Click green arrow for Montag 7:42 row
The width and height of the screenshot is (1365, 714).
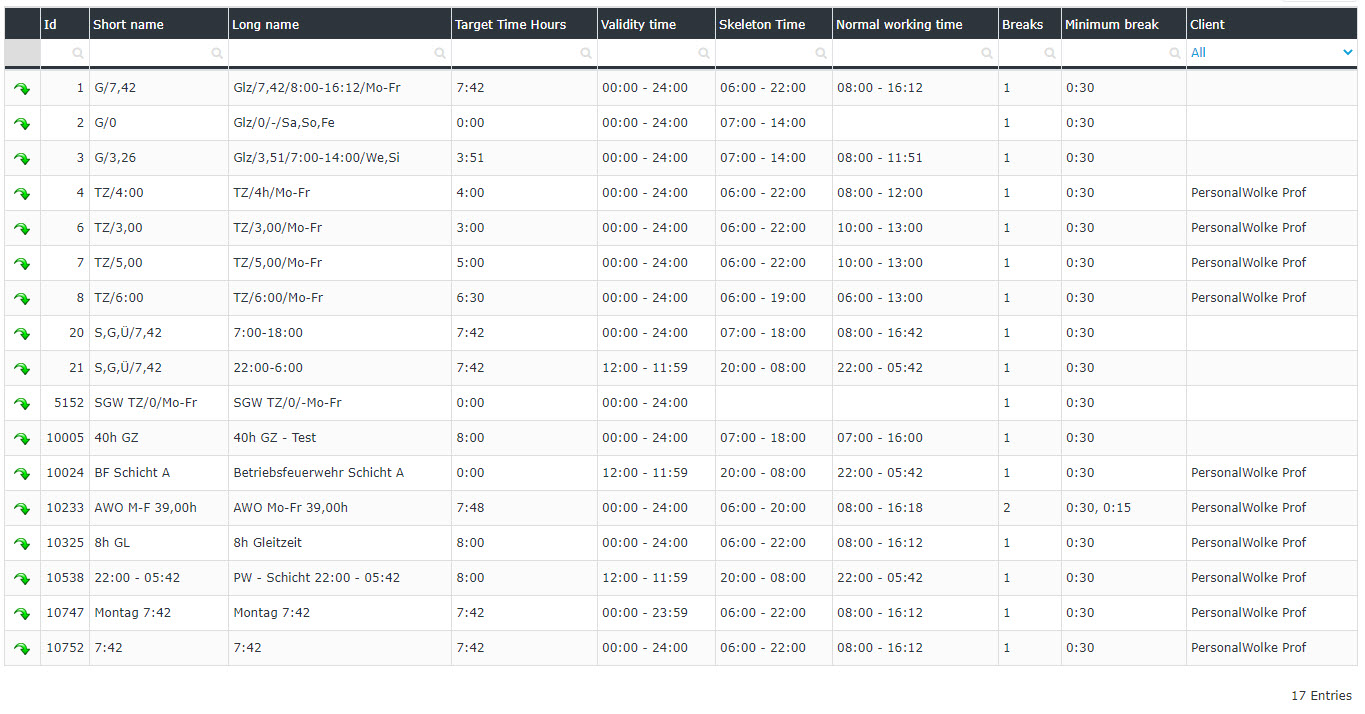22,614
